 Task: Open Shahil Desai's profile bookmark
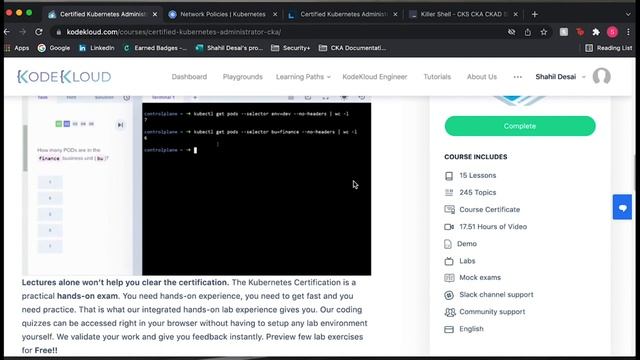[229, 48]
